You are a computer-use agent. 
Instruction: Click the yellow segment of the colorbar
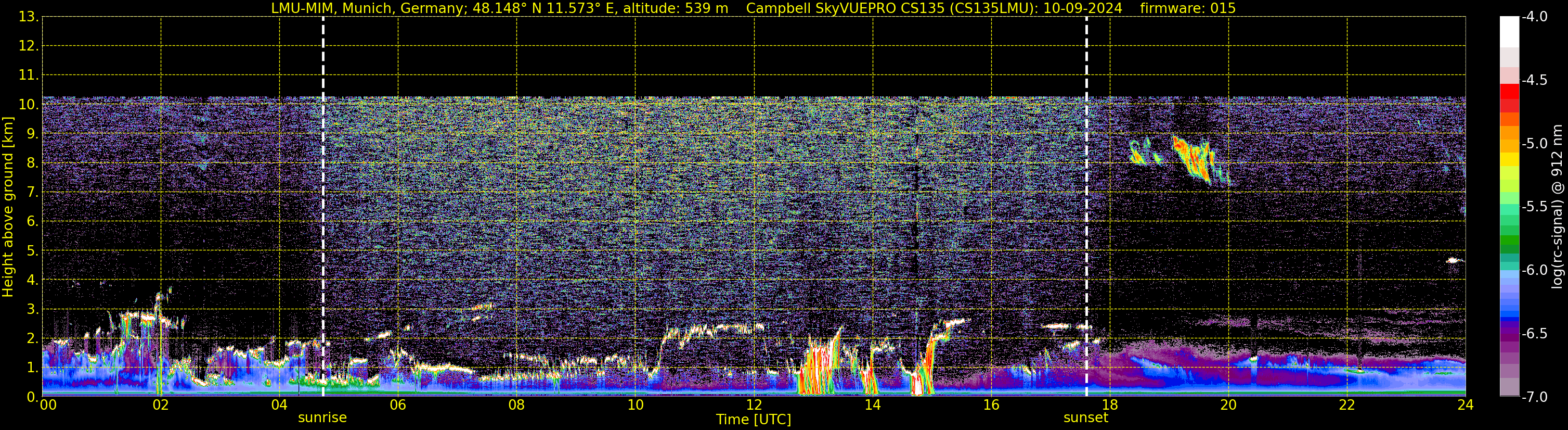point(1509,160)
